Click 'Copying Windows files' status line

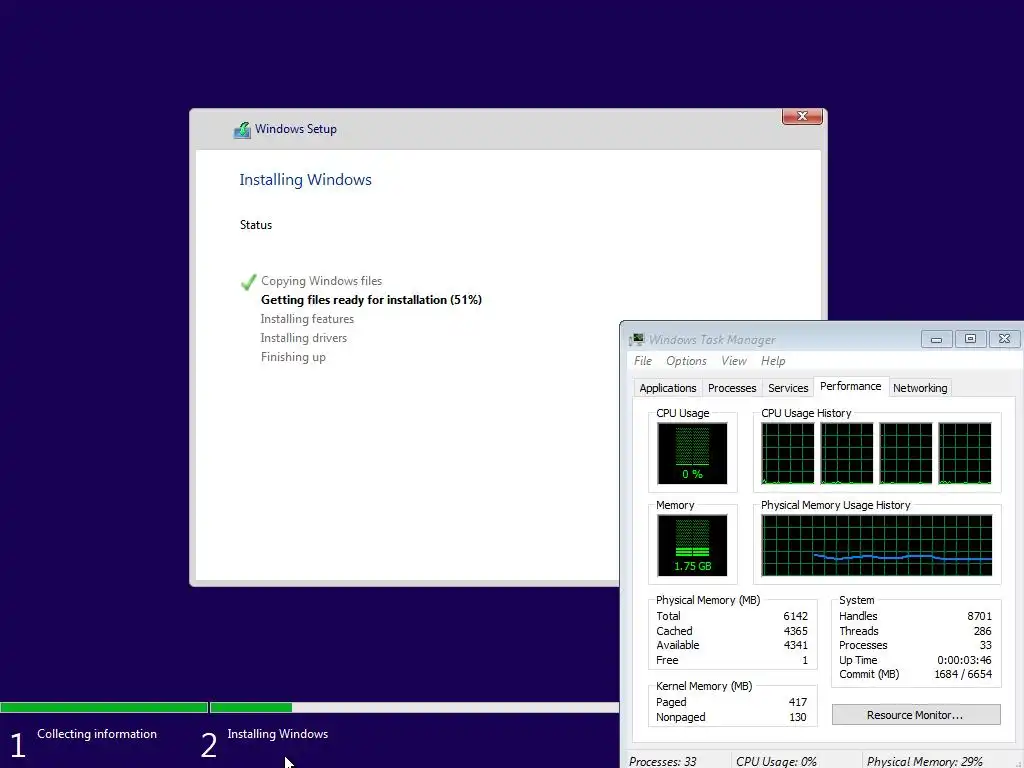click(x=321, y=281)
